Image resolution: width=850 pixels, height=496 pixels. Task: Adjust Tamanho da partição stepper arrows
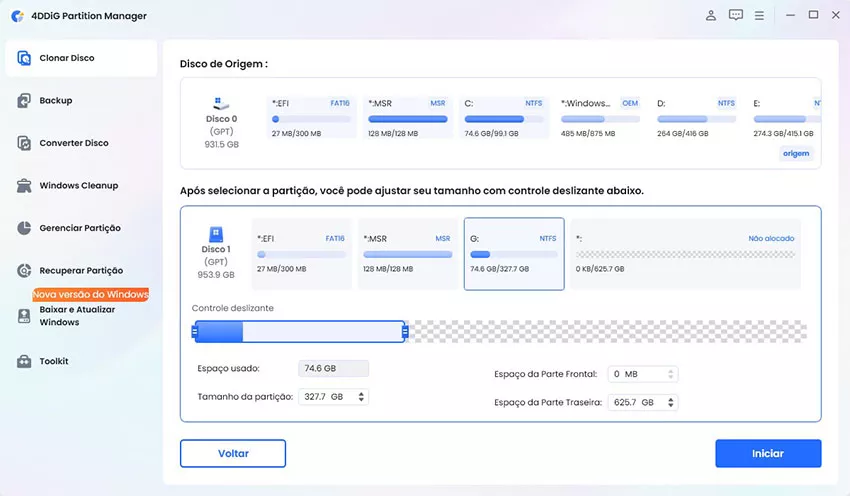[361, 397]
